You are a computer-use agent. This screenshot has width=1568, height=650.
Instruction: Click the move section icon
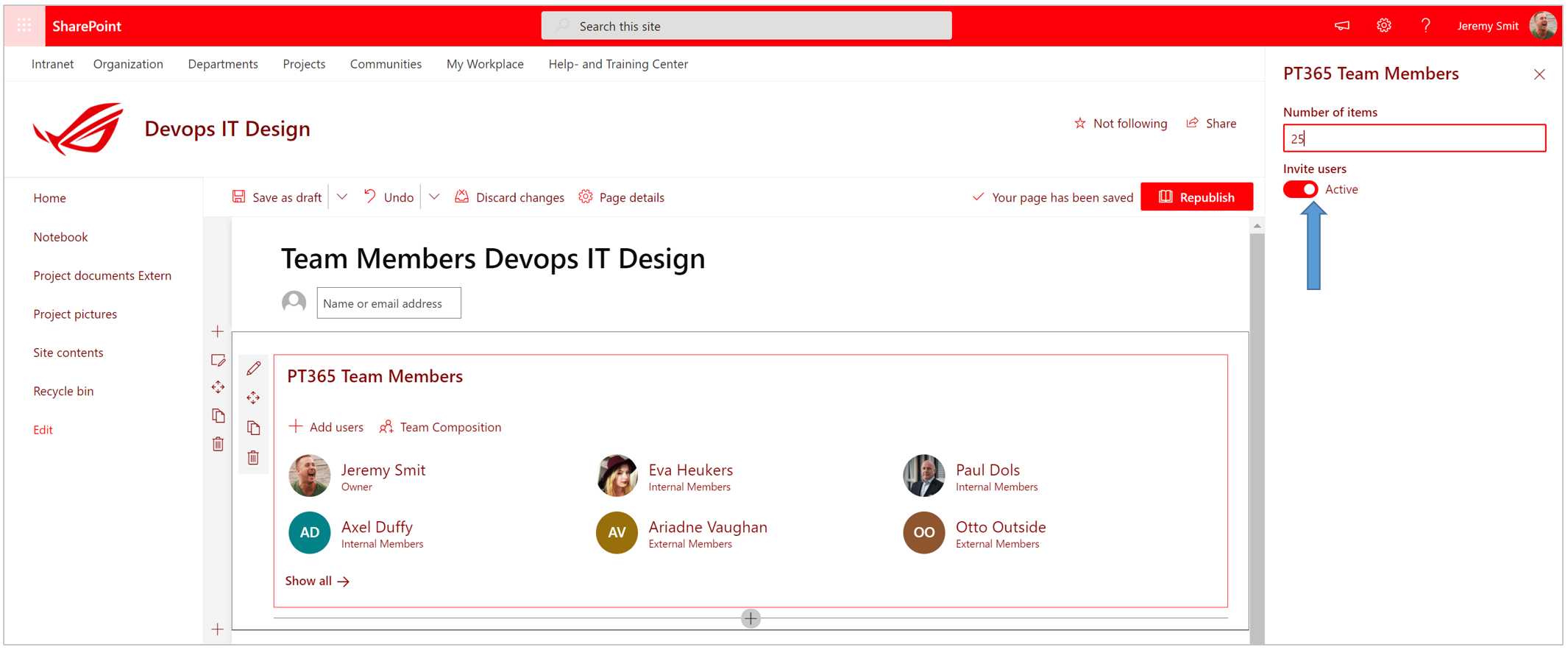pyautogui.click(x=218, y=387)
